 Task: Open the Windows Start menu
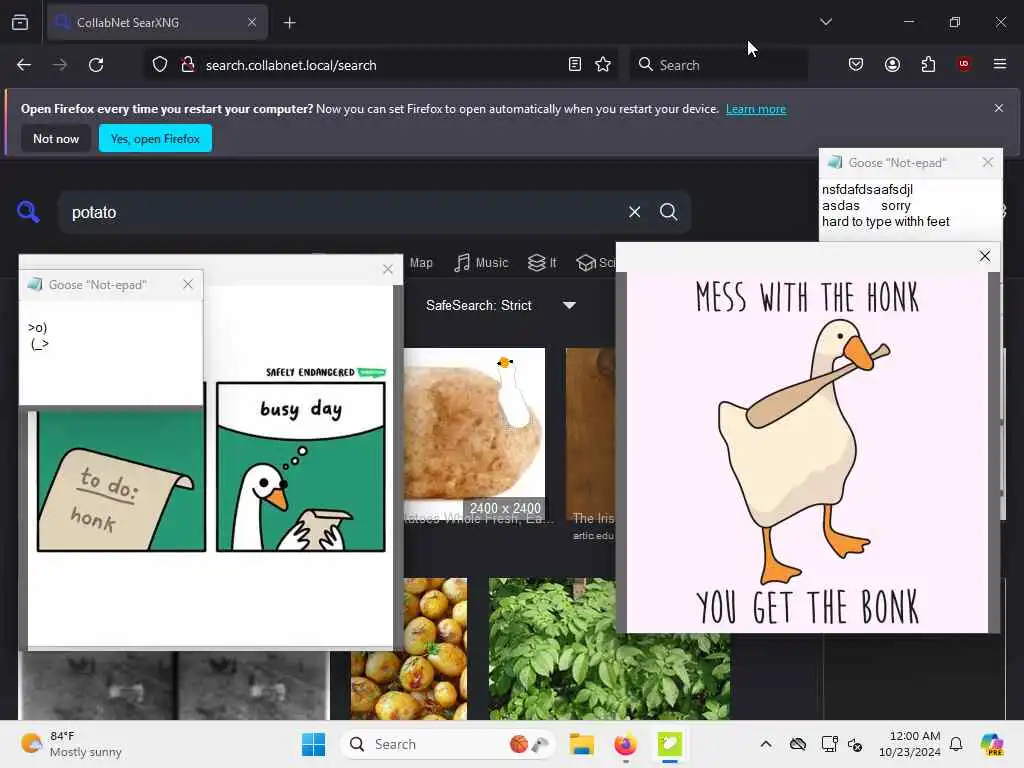tap(313, 744)
